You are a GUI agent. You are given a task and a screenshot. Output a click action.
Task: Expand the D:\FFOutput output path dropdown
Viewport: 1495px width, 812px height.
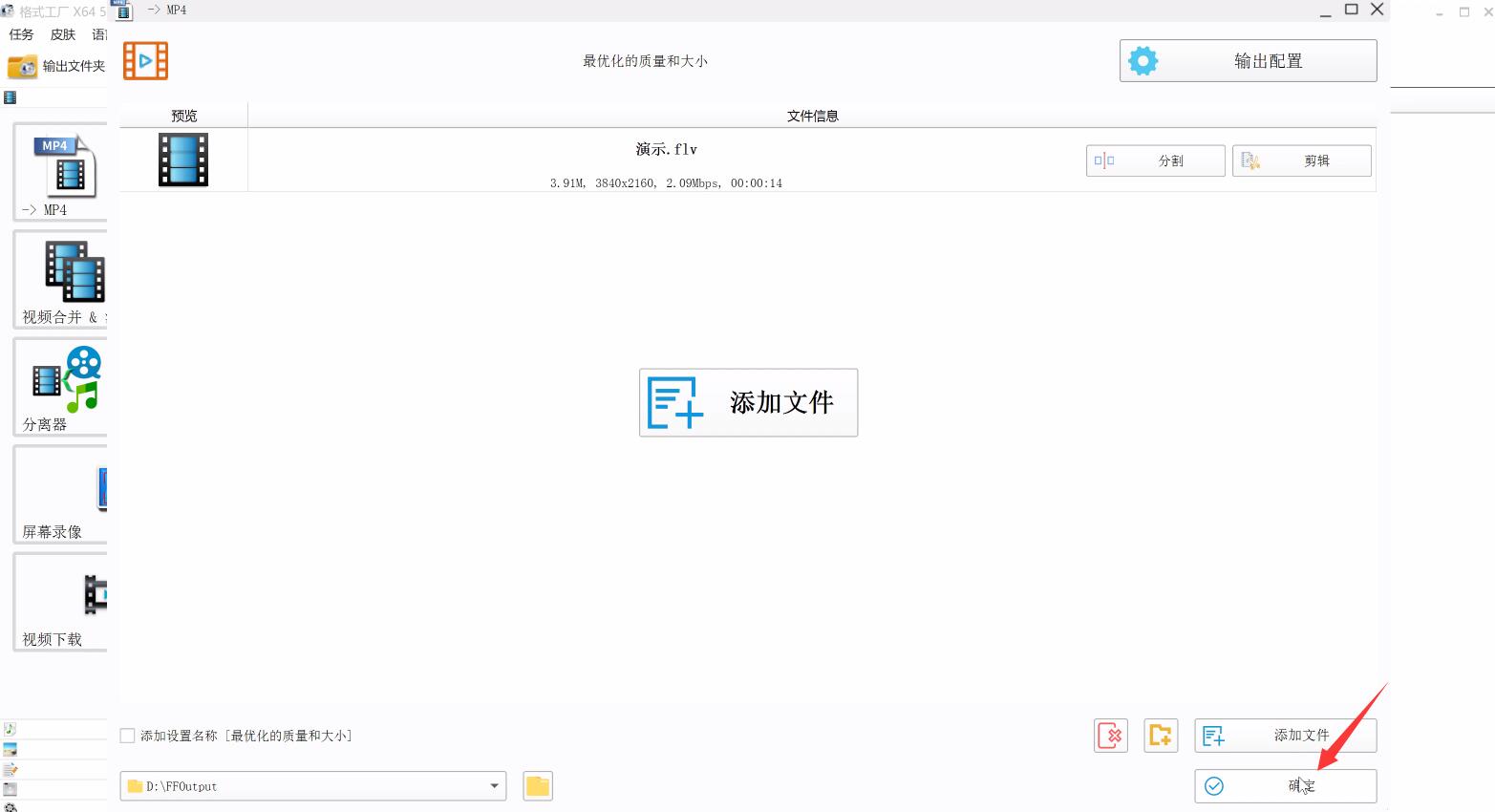tap(494, 786)
